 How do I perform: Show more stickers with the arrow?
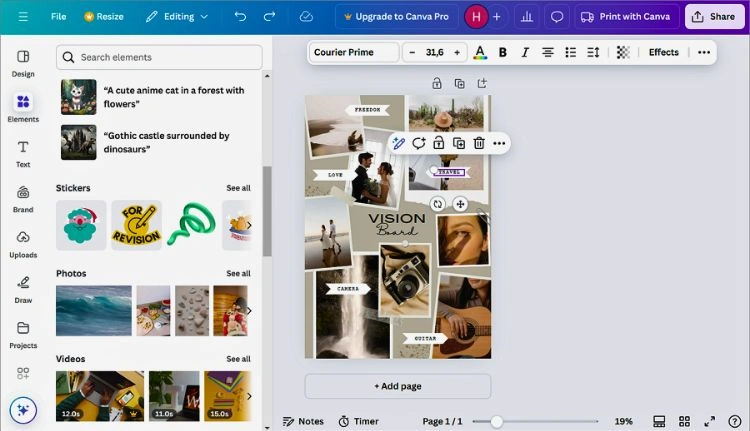point(248,225)
